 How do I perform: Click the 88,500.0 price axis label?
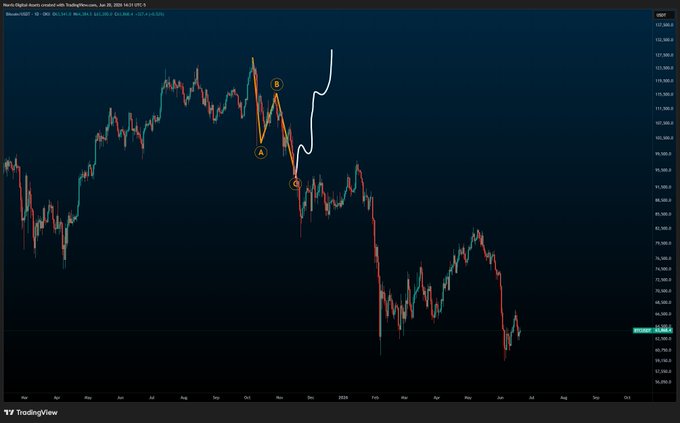[x=665, y=200]
